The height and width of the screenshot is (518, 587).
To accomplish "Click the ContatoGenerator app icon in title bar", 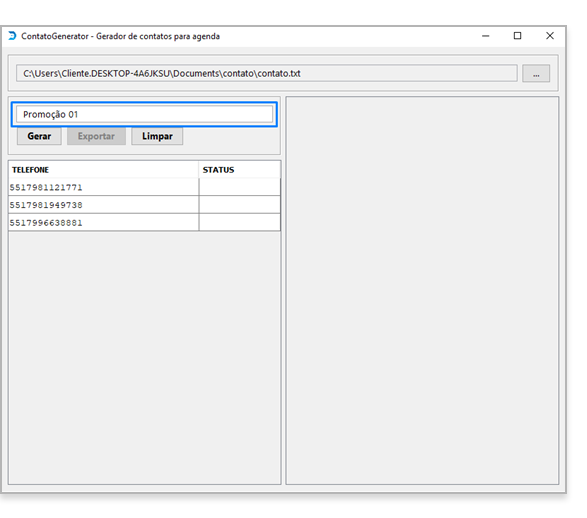I will coord(12,36).
